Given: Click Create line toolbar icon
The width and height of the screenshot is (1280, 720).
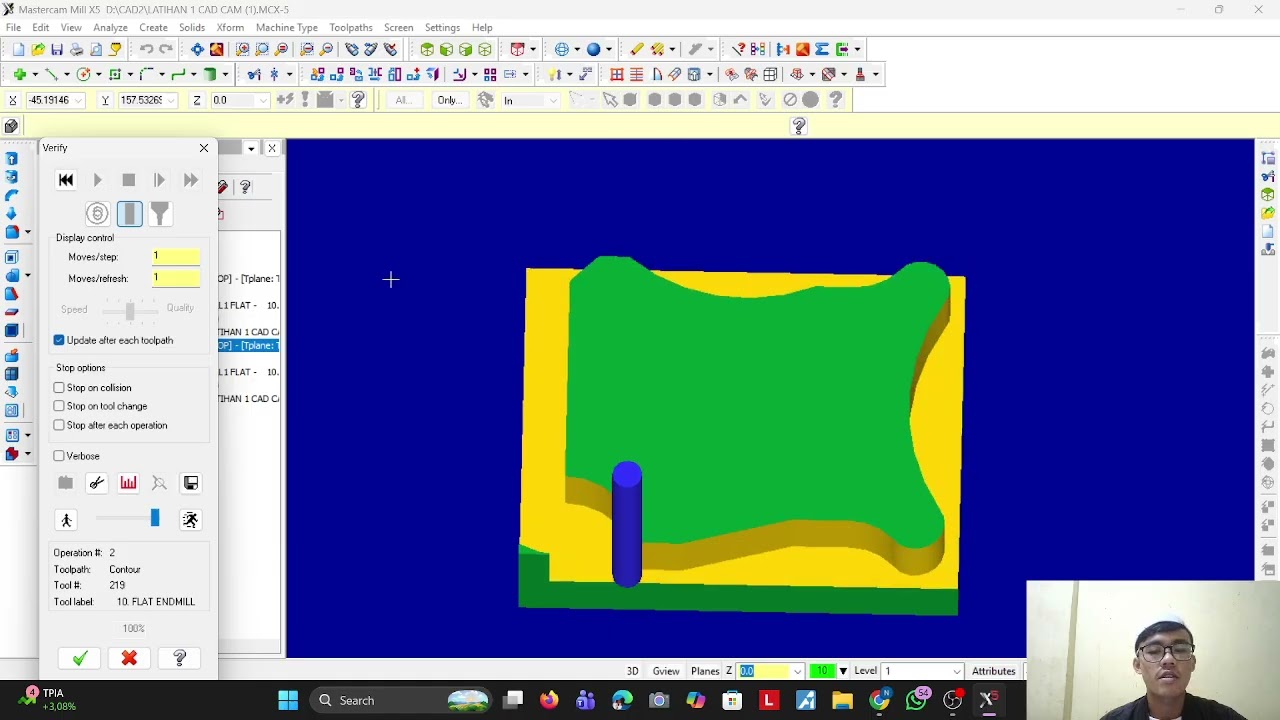Looking at the screenshot, I should pyautogui.click(x=51, y=74).
